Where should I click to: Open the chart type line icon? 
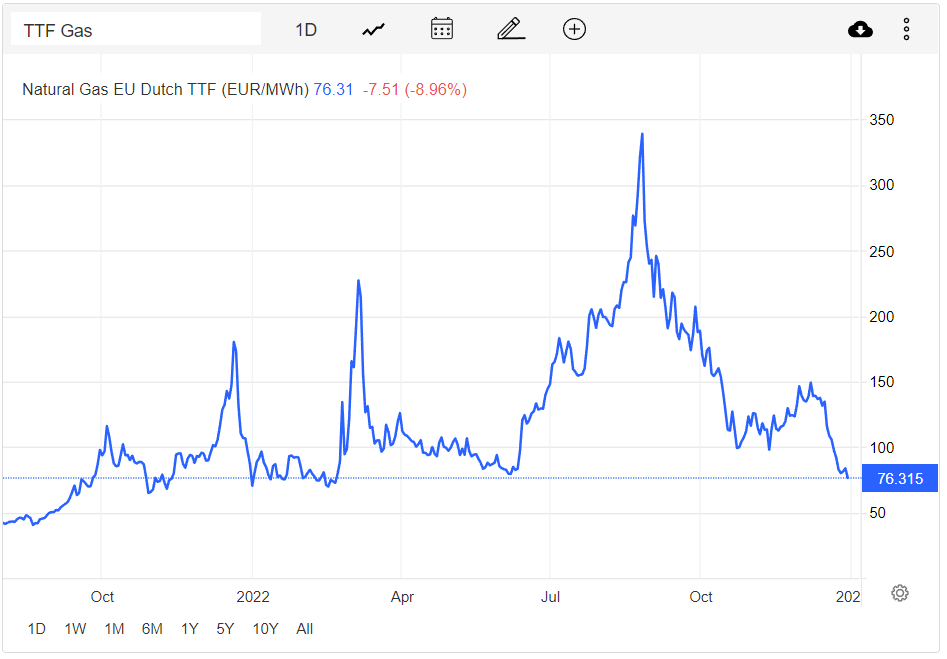coord(373,29)
